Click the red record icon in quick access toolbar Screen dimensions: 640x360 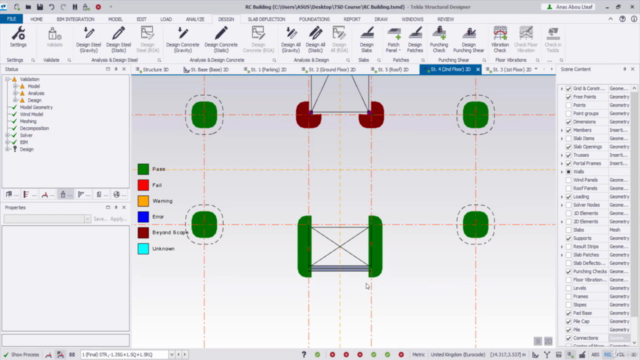(x=98, y=7)
